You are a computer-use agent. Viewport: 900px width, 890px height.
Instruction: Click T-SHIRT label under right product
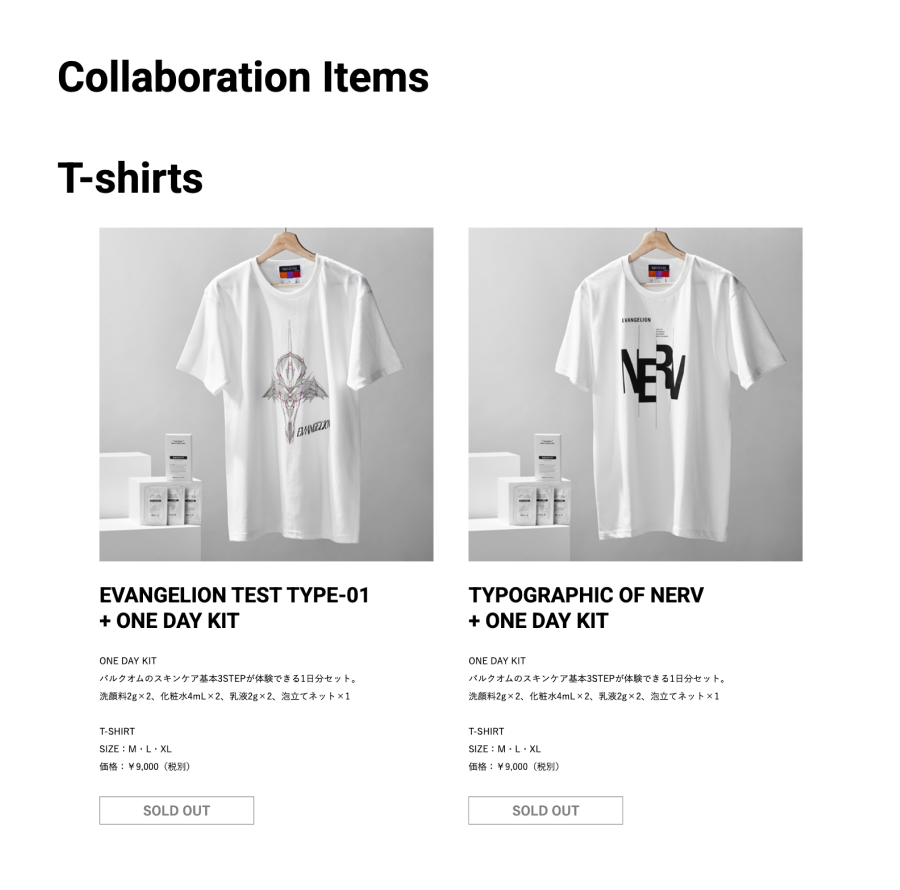point(486,732)
